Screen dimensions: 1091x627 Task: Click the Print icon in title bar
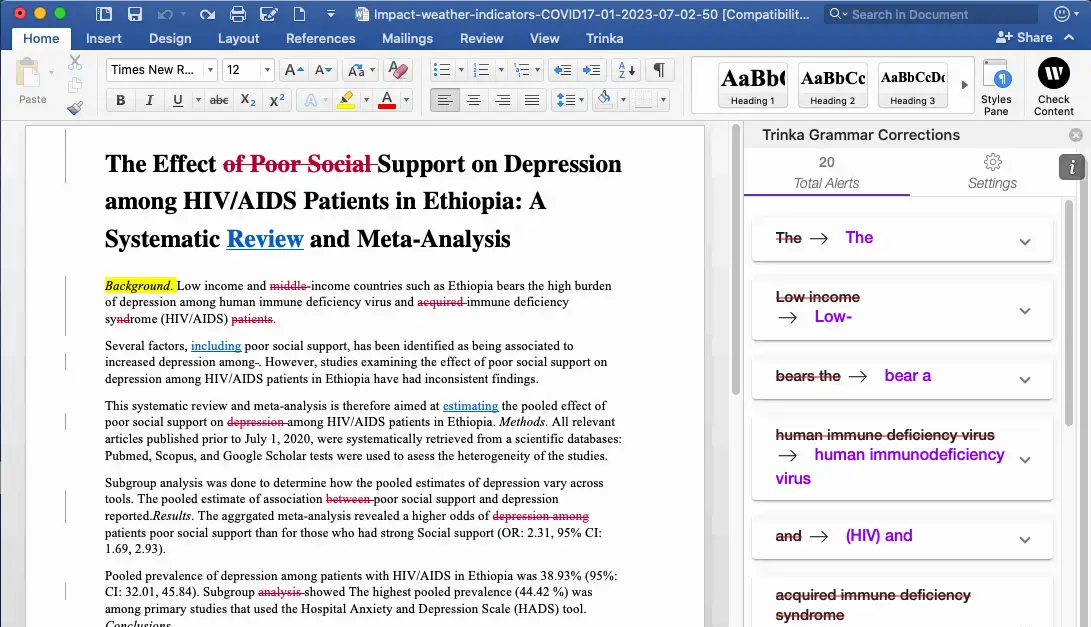[x=238, y=14]
